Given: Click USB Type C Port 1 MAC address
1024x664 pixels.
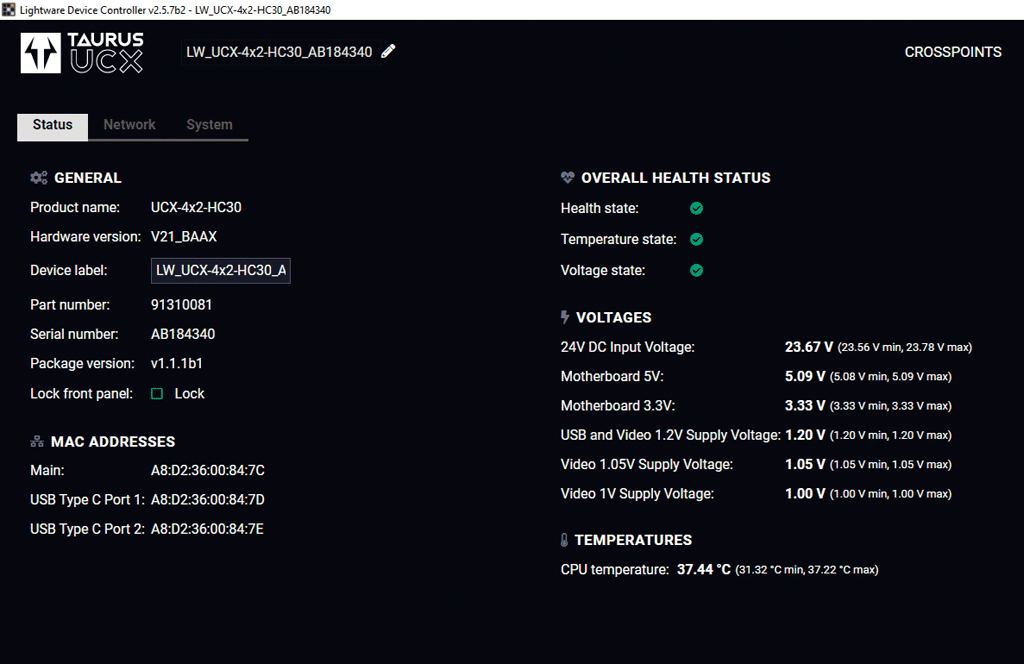Looking at the screenshot, I should click(x=208, y=499).
